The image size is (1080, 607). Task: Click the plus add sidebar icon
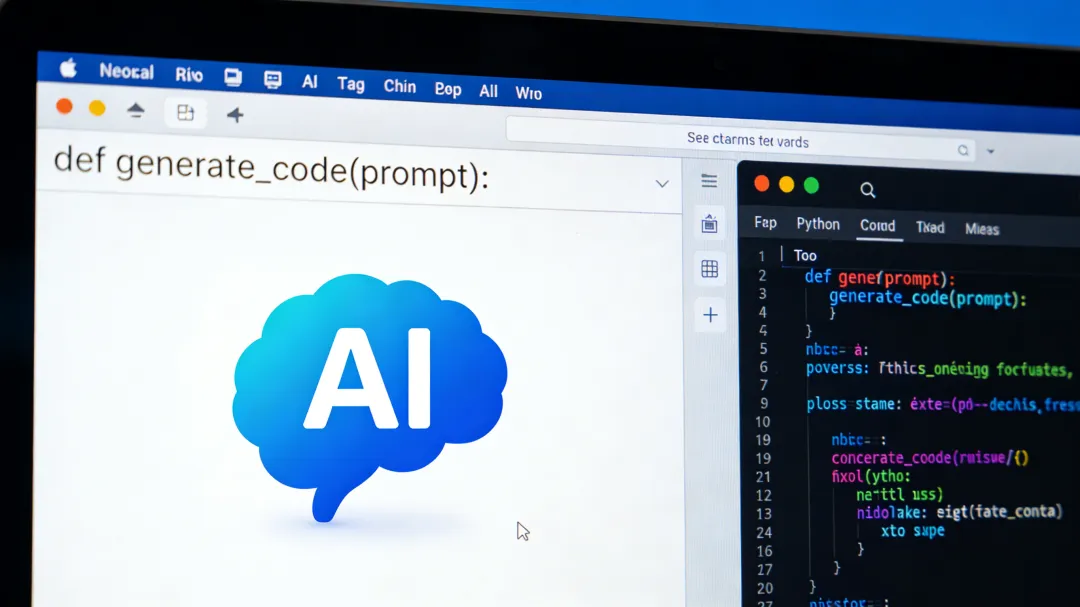click(710, 315)
